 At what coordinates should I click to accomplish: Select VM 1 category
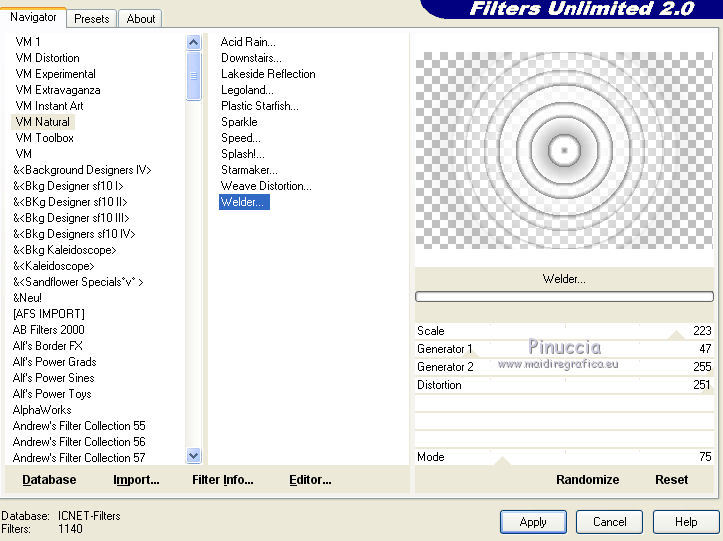click(28, 42)
